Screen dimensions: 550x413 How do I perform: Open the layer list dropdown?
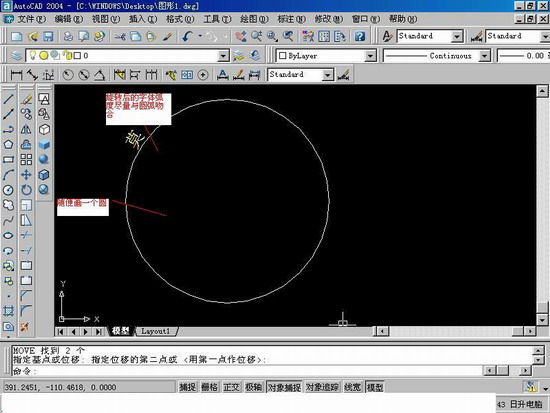223,55
